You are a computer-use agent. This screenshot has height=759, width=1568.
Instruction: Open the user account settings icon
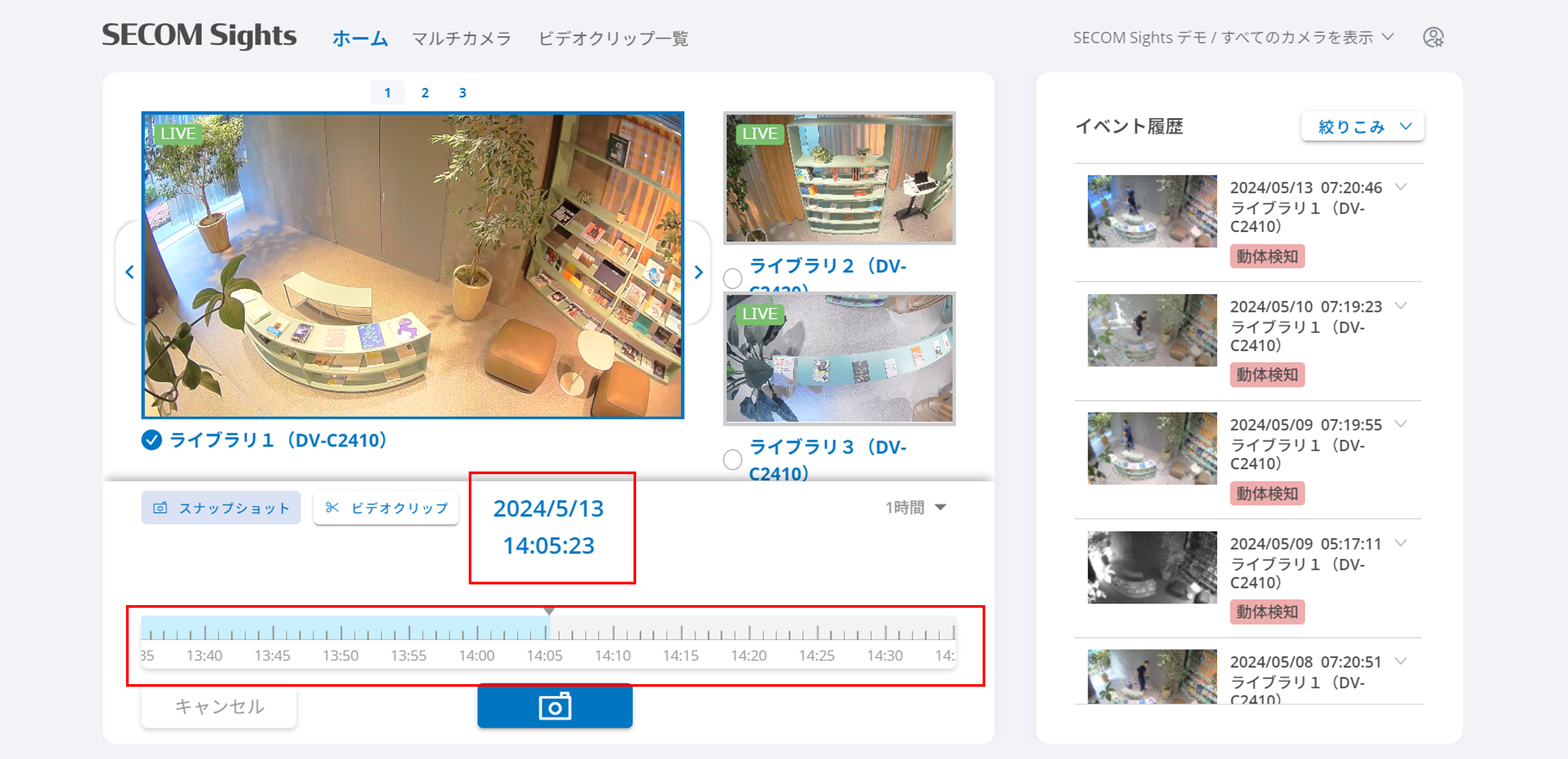click(1433, 38)
